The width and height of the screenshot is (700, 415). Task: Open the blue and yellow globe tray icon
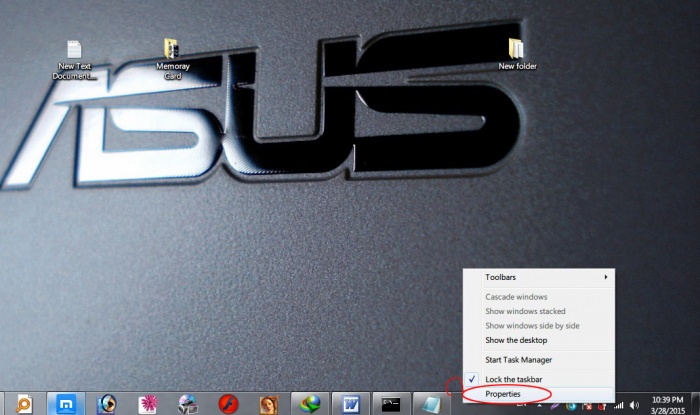(571, 406)
